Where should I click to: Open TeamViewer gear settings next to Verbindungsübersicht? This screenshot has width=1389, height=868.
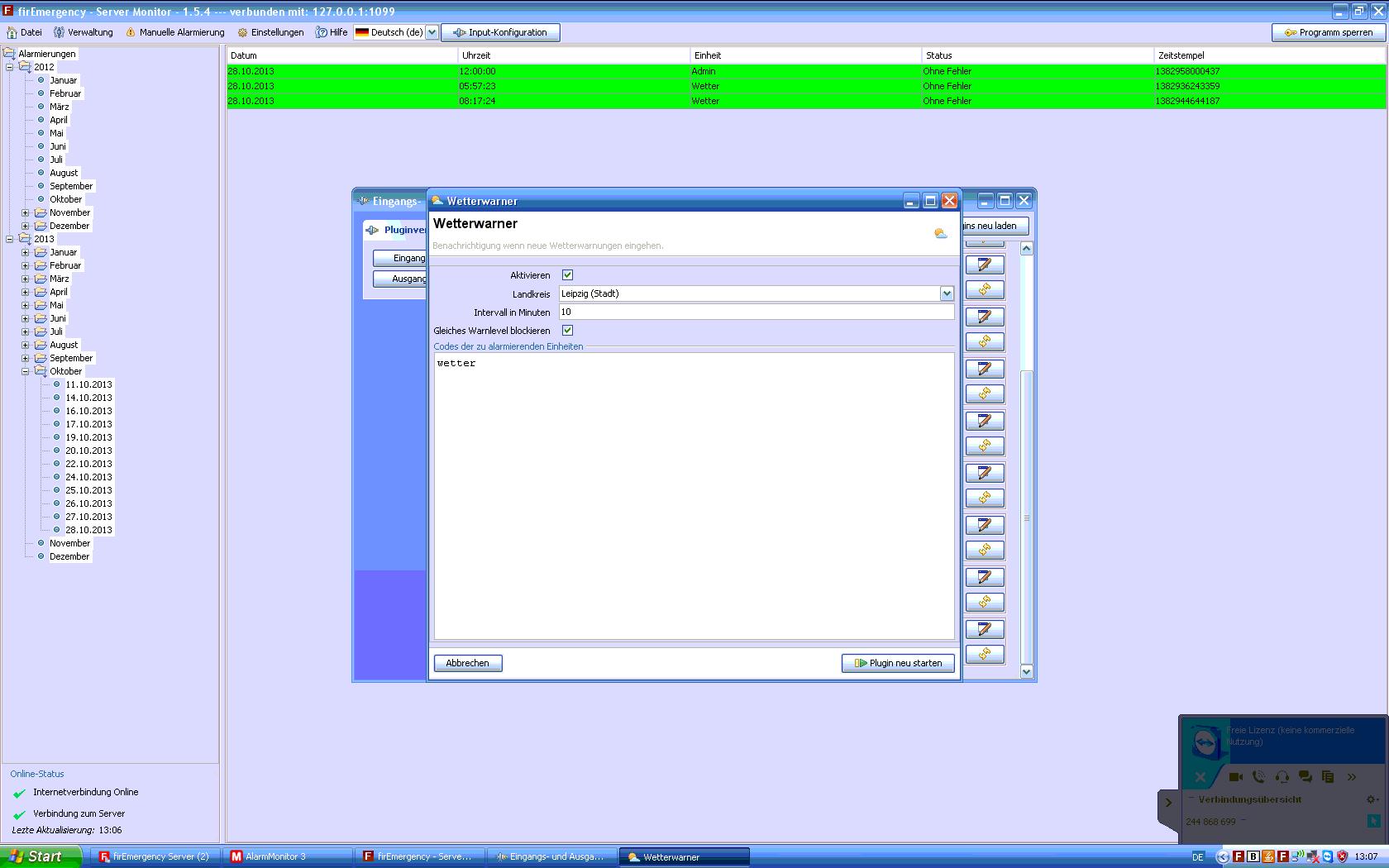(1371, 799)
